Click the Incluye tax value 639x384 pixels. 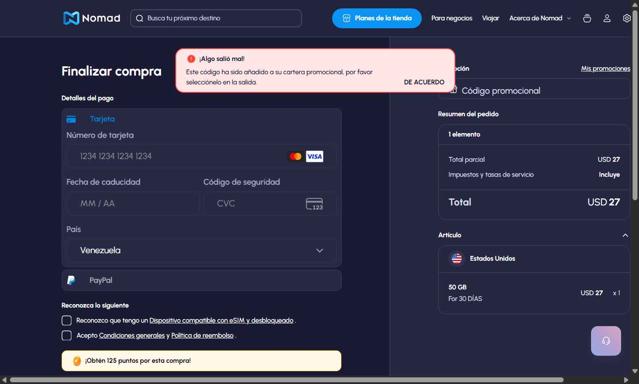pos(609,174)
